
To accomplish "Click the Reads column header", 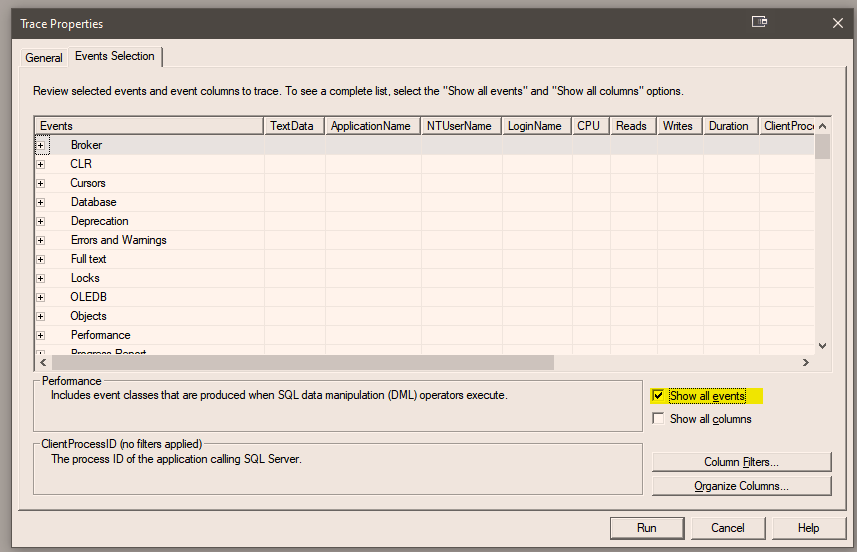I will (x=633, y=126).
